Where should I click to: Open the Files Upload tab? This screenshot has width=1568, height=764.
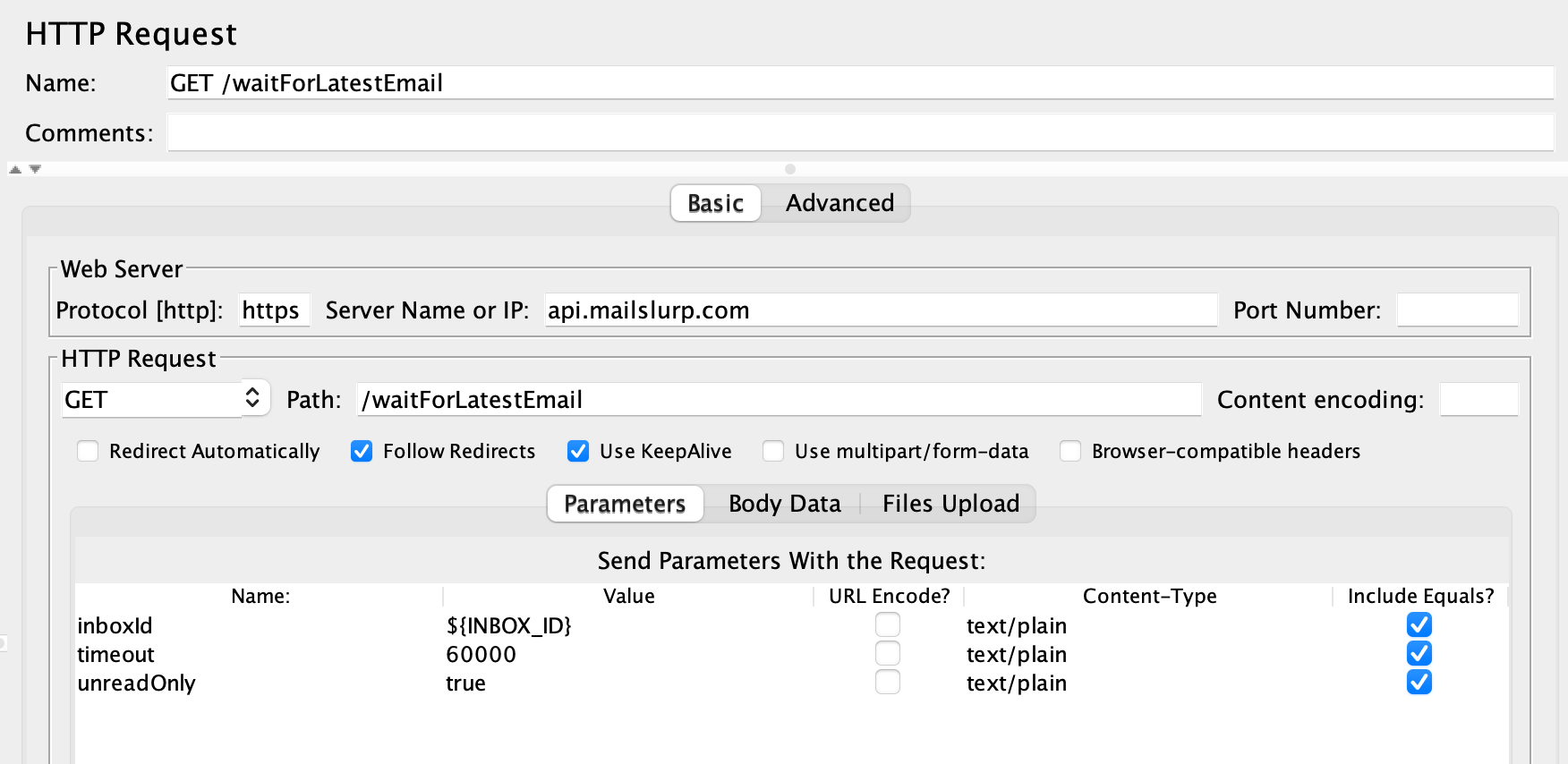(950, 504)
